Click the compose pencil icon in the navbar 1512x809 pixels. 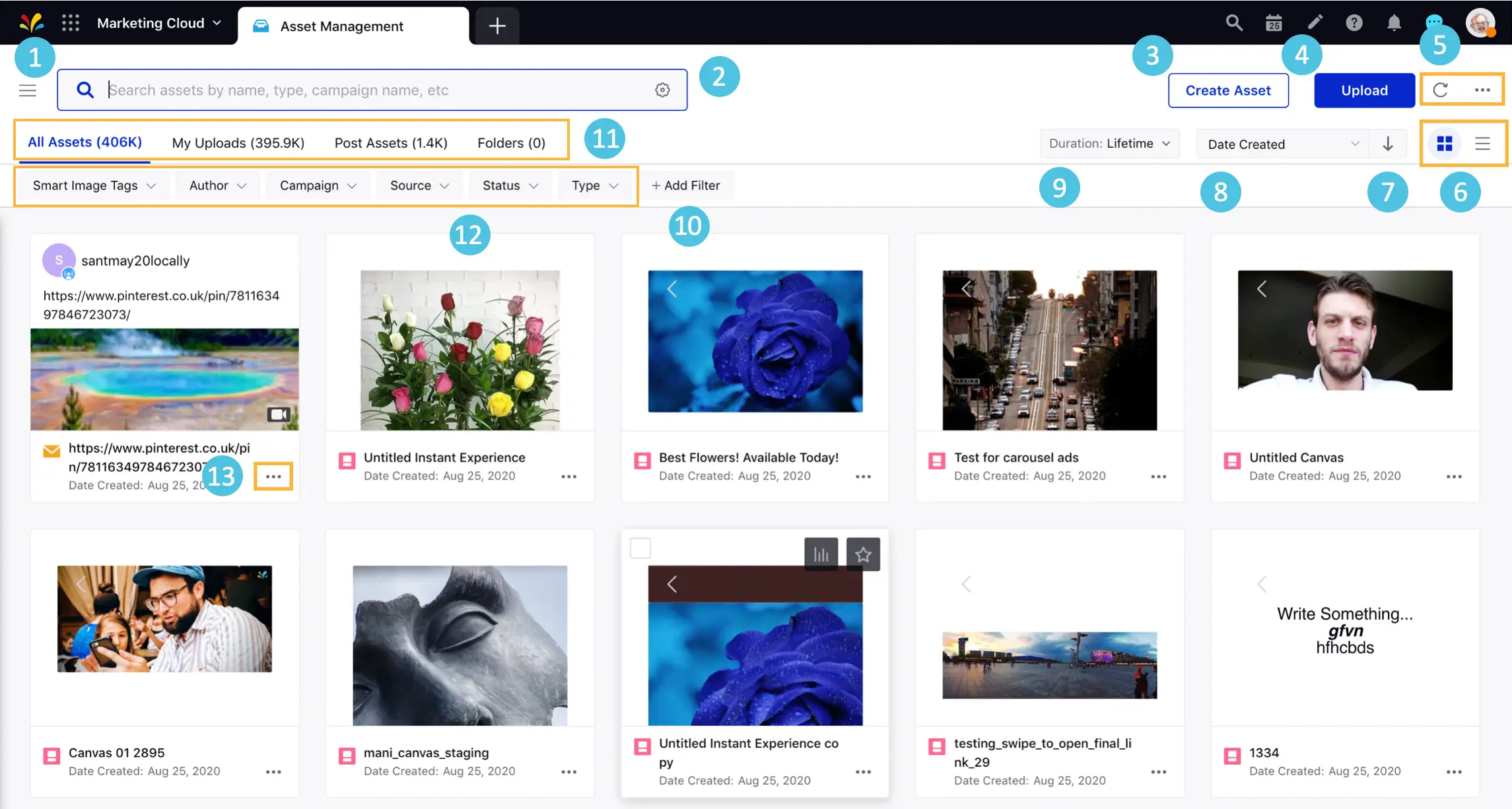[x=1314, y=22]
